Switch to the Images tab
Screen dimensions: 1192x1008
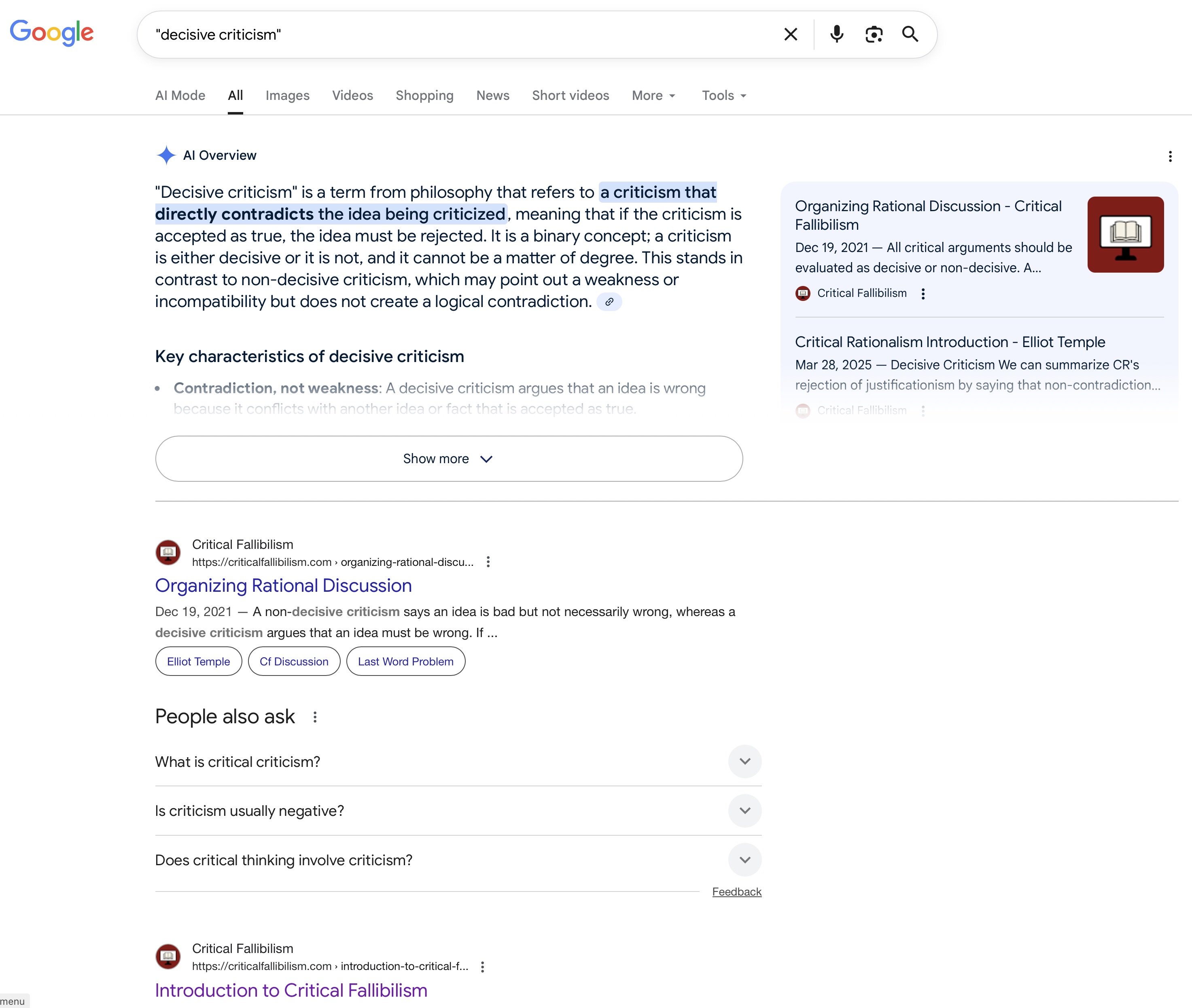(x=288, y=95)
